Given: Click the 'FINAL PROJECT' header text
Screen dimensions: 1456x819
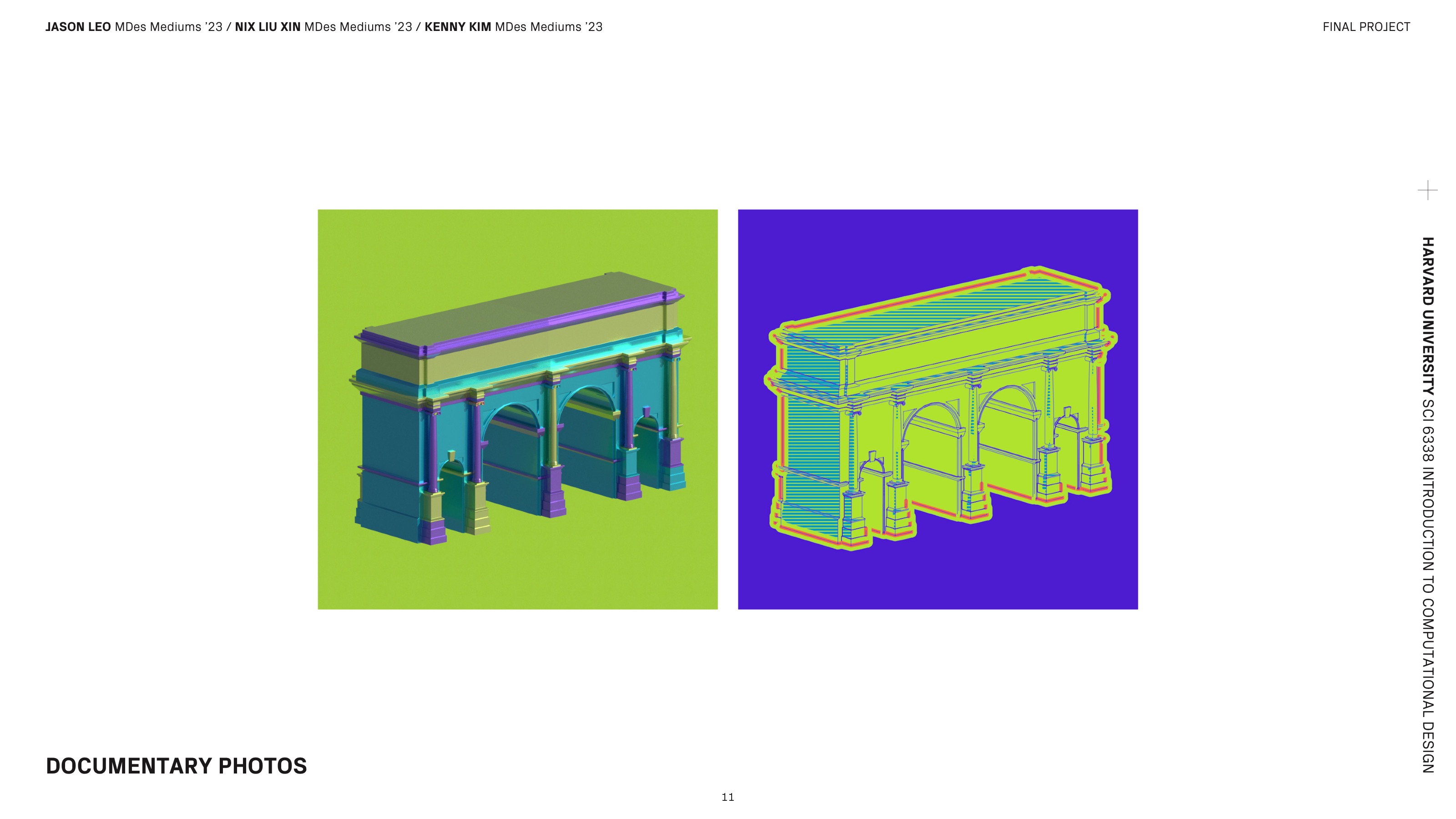Looking at the screenshot, I should 1366,27.
